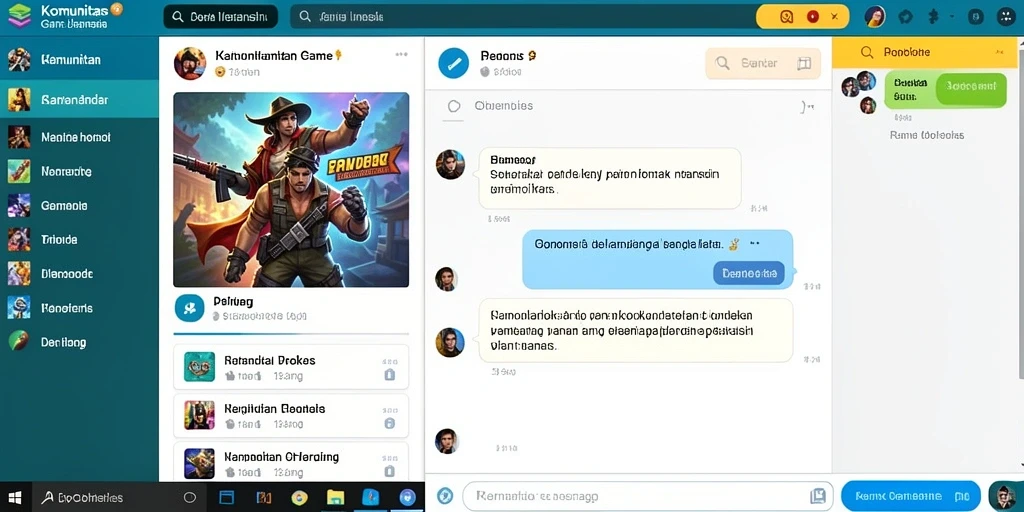Open the game banner artwork image
Viewport: 1024px width, 512px height.
(x=291, y=189)
